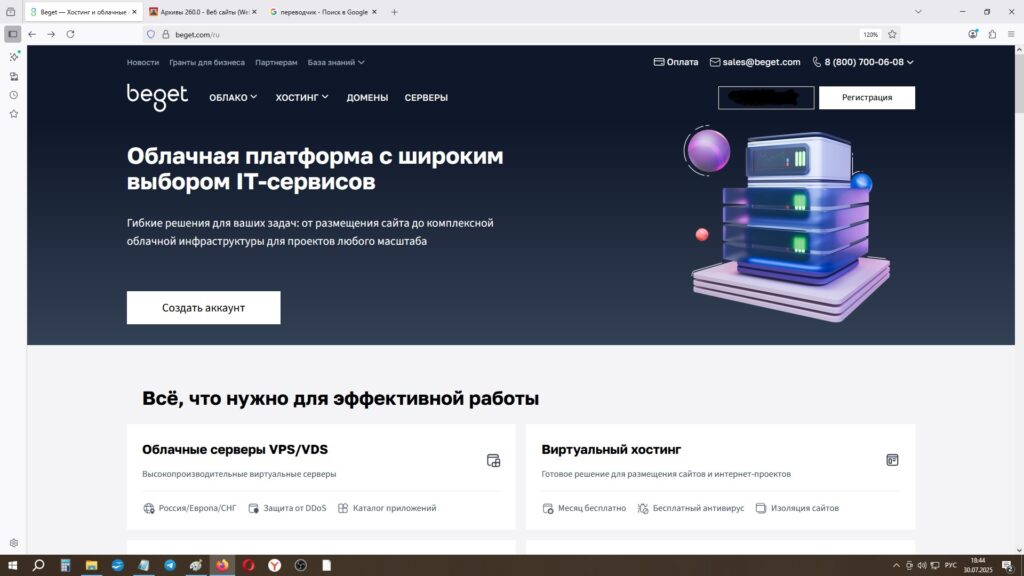Viewport: 1024px width, 576px height.
Task: Open Виртуальный хостинг heading
Action: point(611,449)
